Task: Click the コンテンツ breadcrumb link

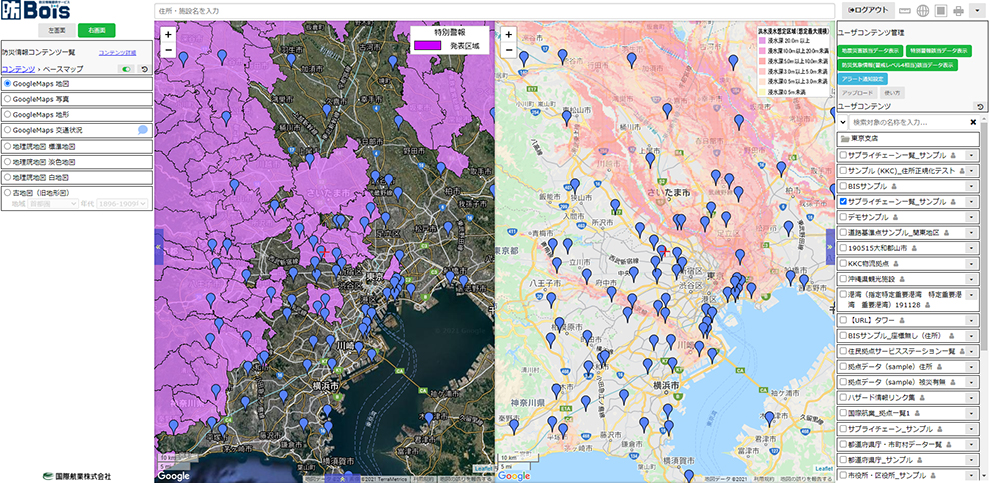Action: [x=17, y=69]
